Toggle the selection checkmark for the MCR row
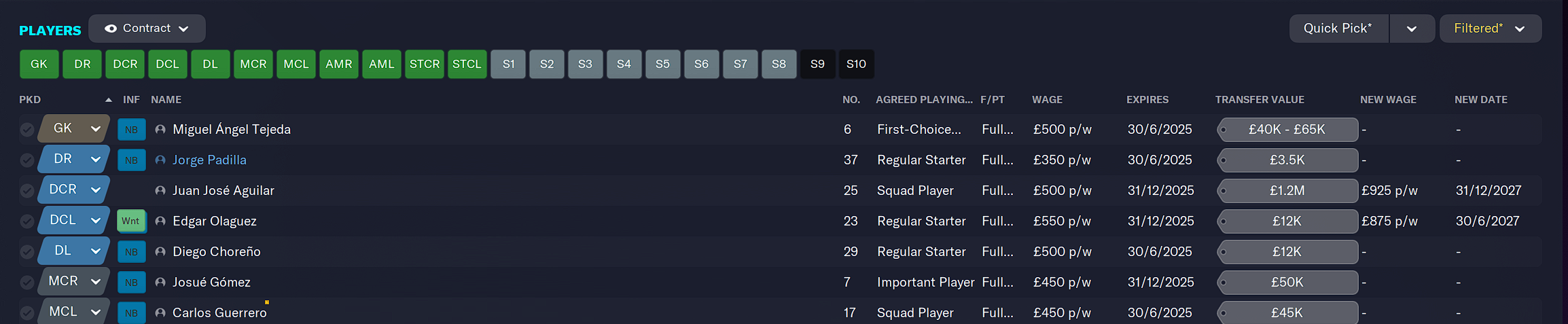Screen dimensions: 1568x324 click(27, 283)
